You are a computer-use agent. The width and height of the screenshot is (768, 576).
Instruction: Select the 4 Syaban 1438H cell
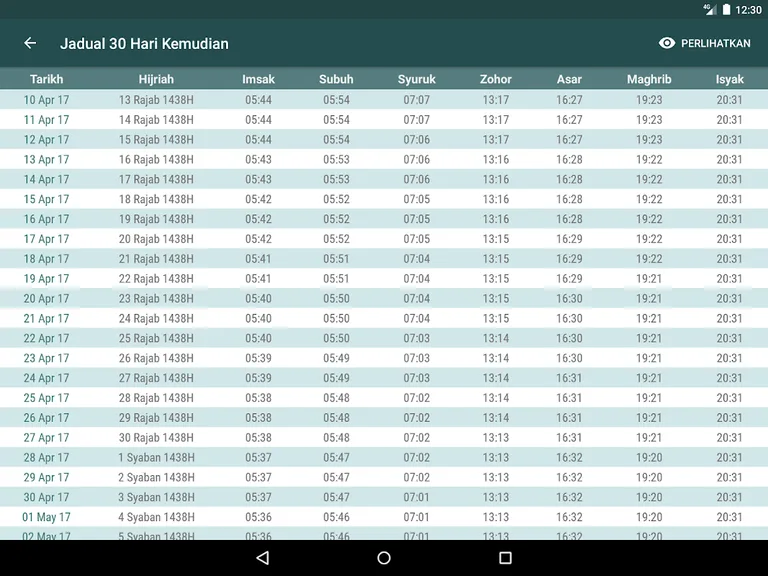click(156, 517)
